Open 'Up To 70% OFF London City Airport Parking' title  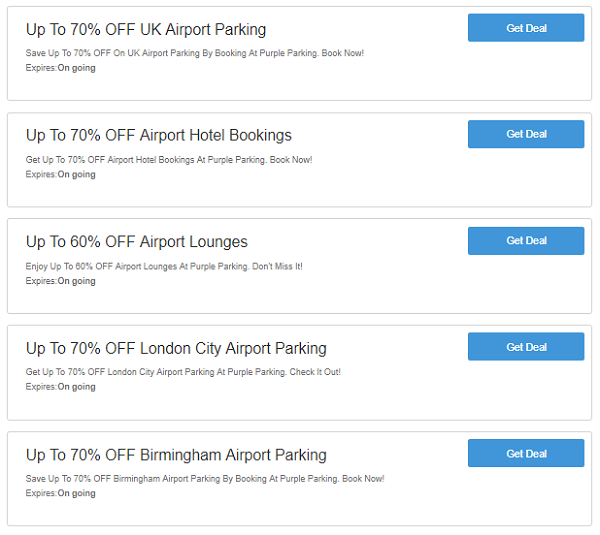click(176, 349)
